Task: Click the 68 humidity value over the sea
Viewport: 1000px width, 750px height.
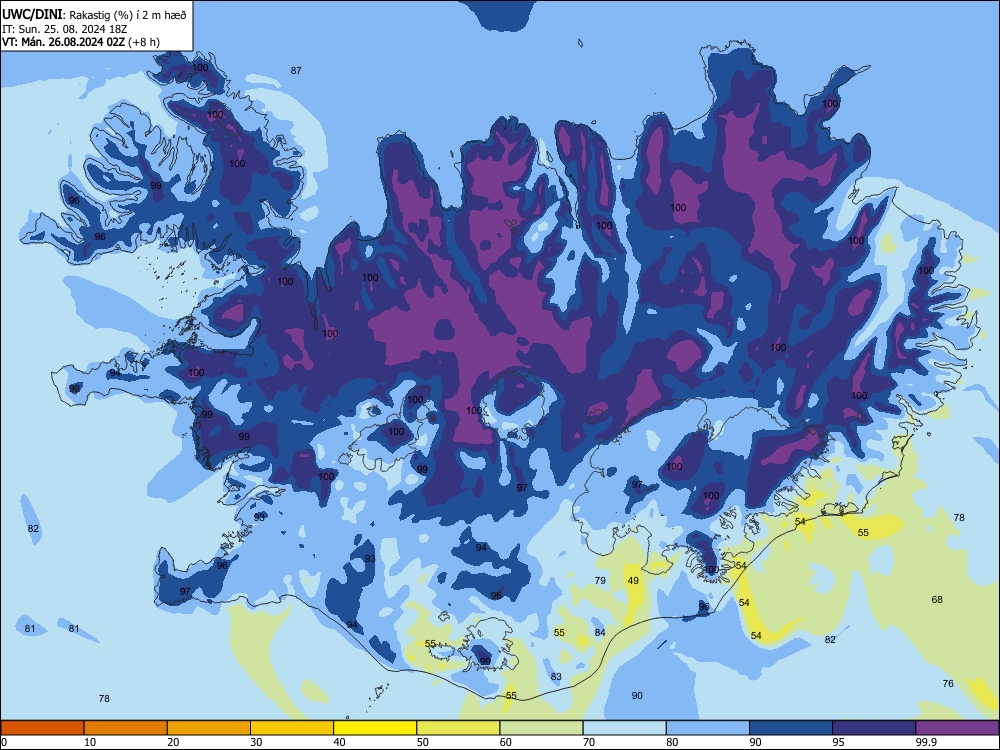Action: [937, 599]
